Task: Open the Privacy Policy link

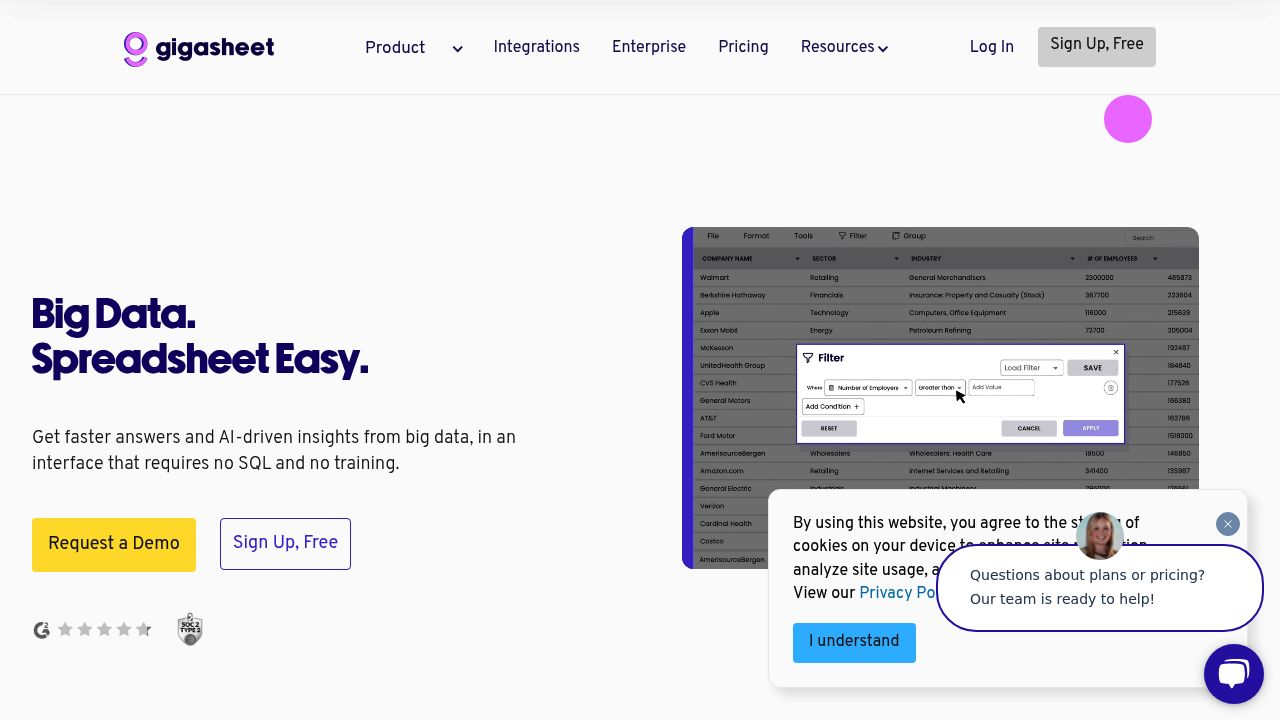Action: [897, 593]
